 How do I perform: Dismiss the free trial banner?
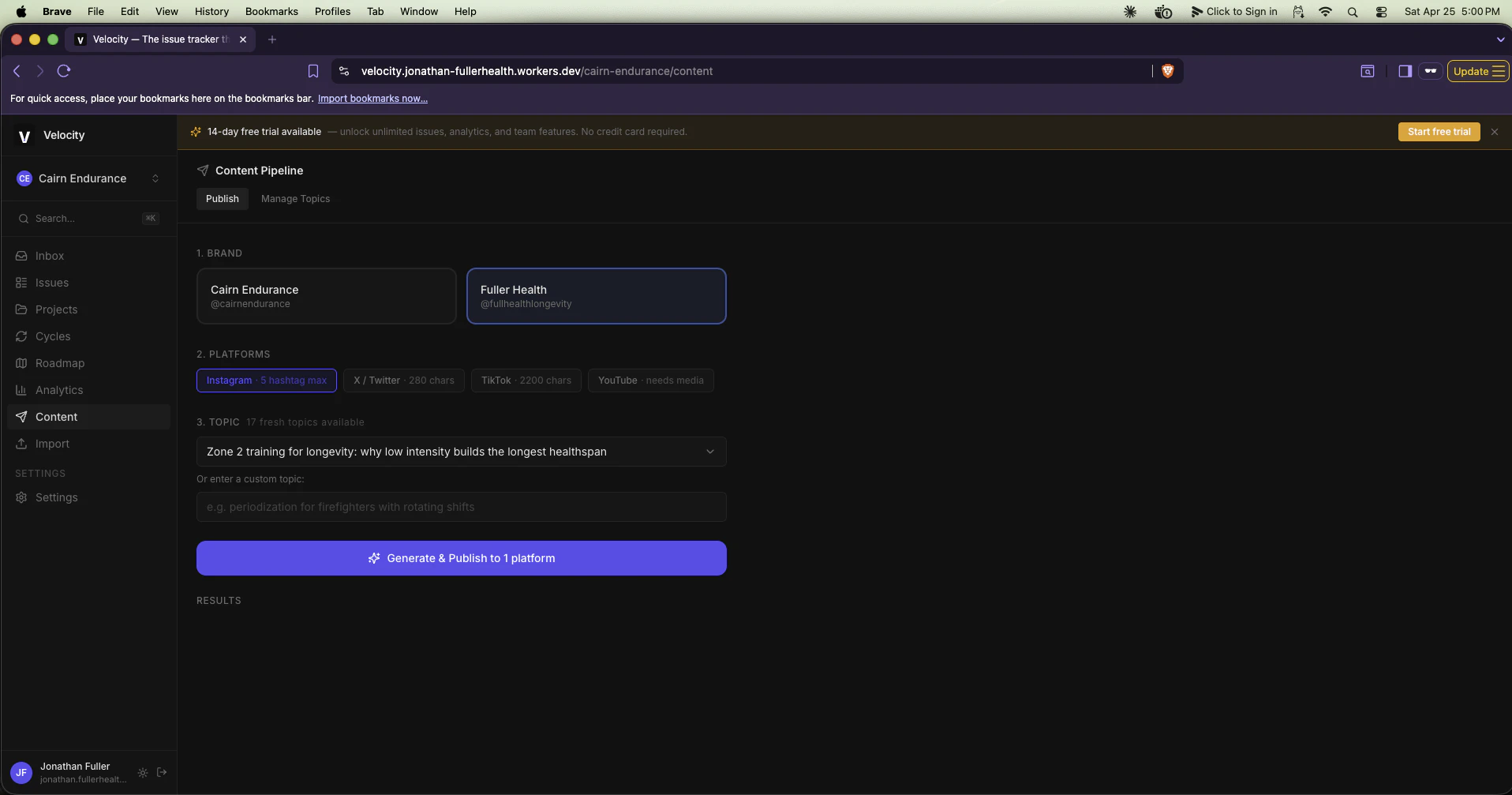[x=1495, y=132]
